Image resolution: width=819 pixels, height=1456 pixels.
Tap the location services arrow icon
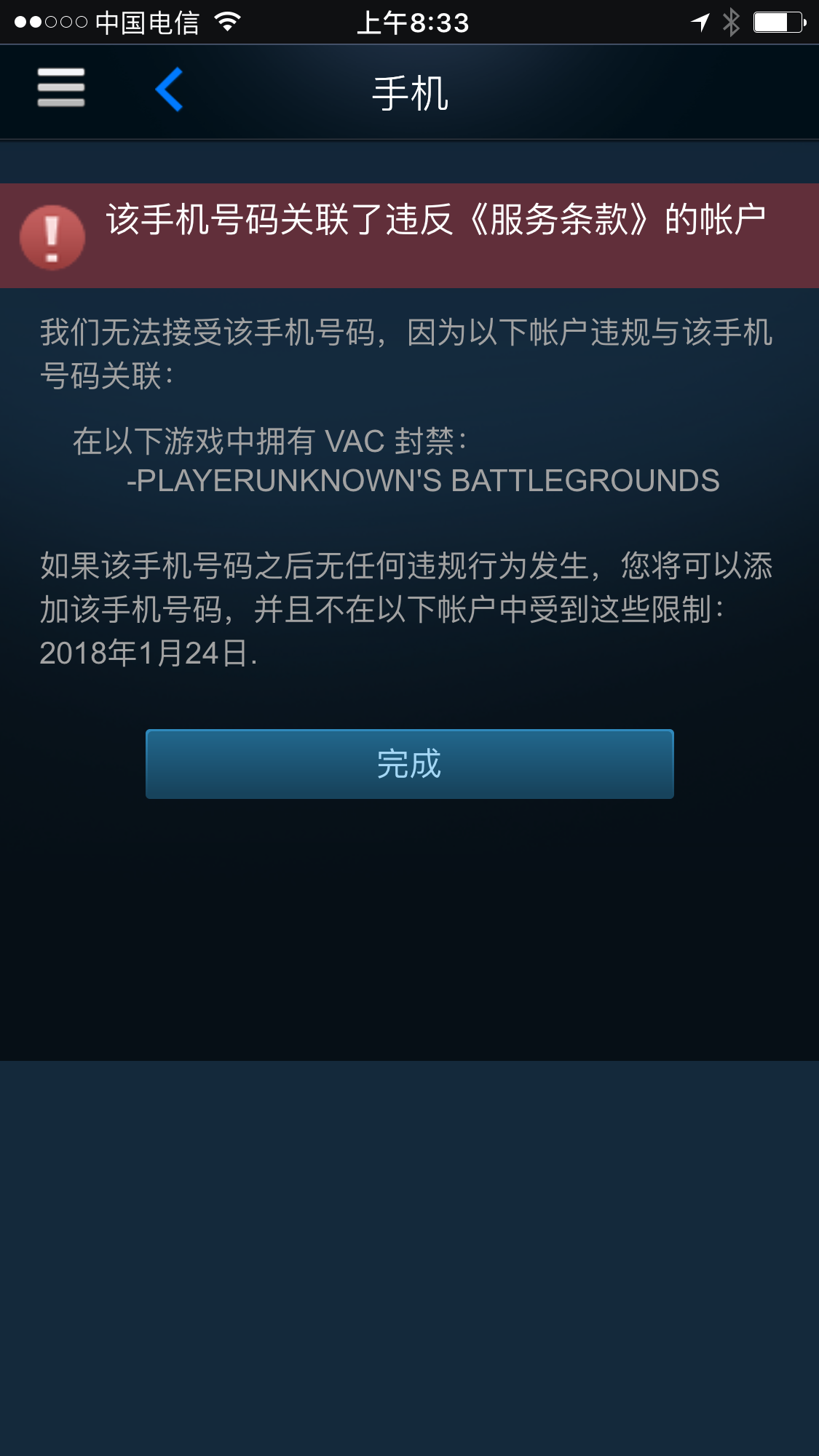click(700, 23)
